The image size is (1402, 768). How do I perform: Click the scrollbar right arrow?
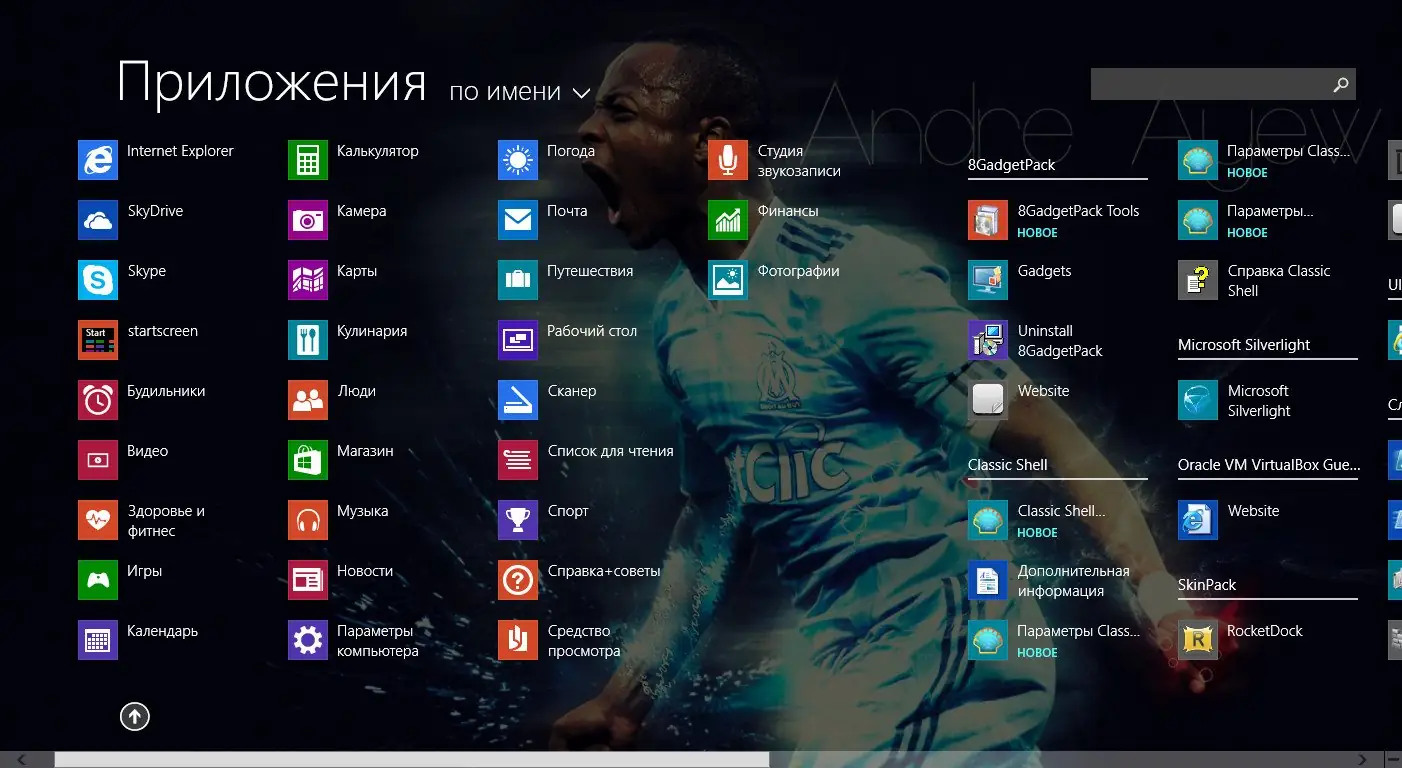(1364, 760)
